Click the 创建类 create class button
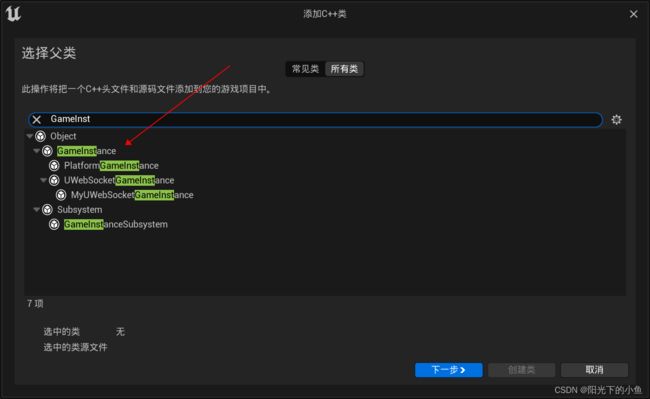650x399 pixels. [521, 370]
